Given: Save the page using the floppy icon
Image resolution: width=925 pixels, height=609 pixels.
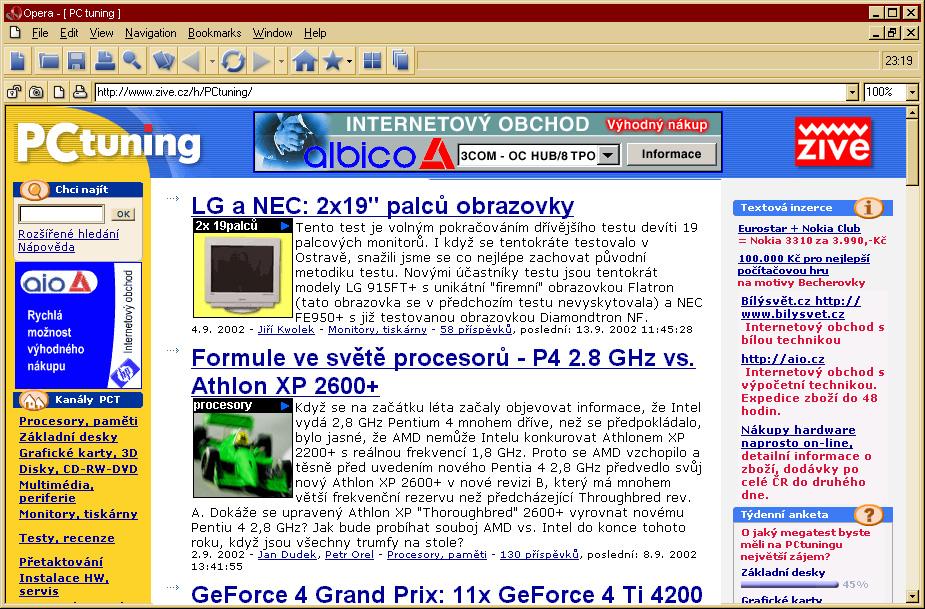Looking at the screenshot, I should coord(77,61).
